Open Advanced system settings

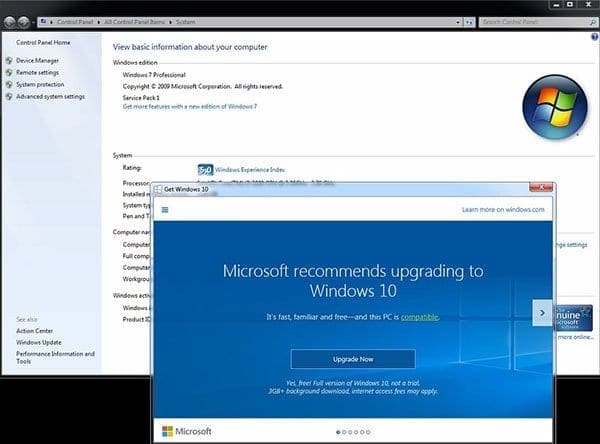[x=50, y=97]
